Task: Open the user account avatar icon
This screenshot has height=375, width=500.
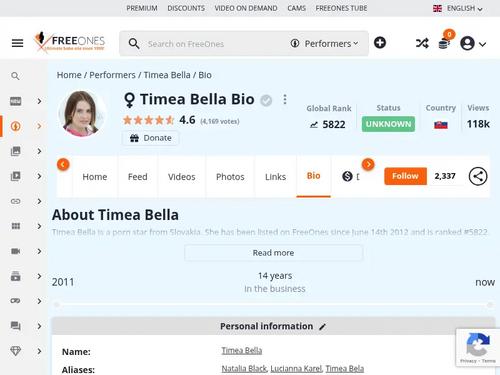Action: pyautogui.click(x=467, y=43)
